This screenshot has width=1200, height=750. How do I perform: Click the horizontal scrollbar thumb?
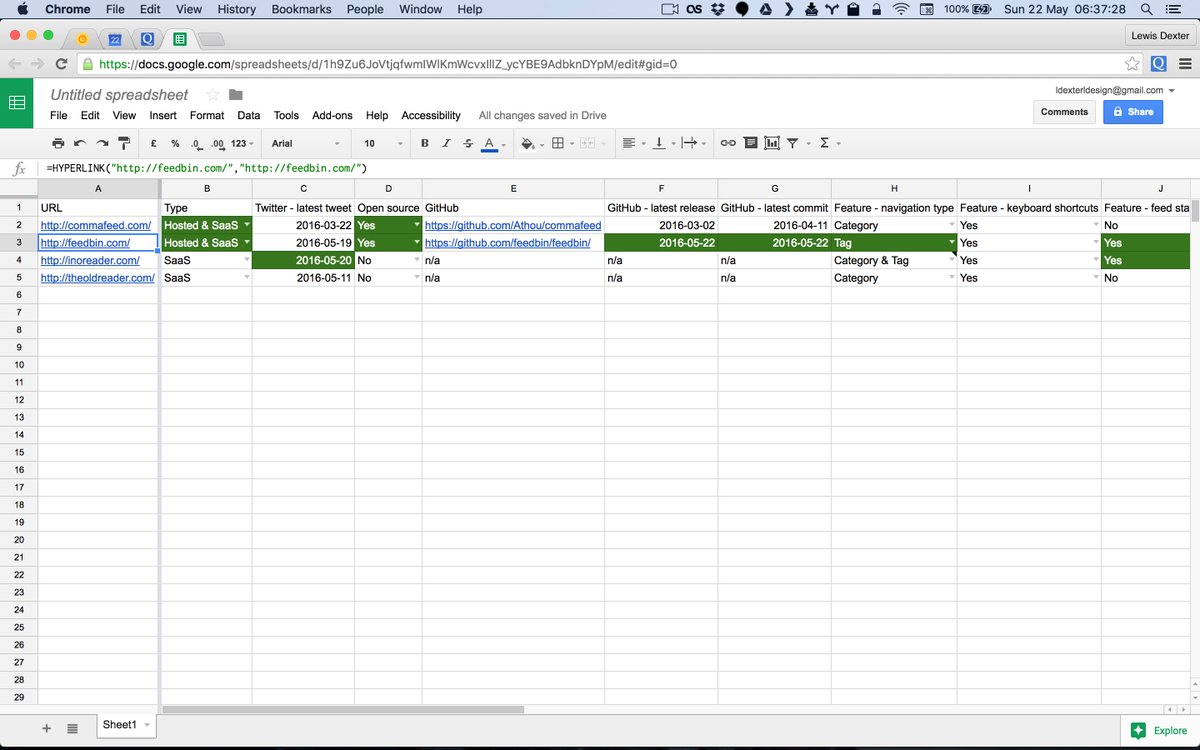(343, 710)
